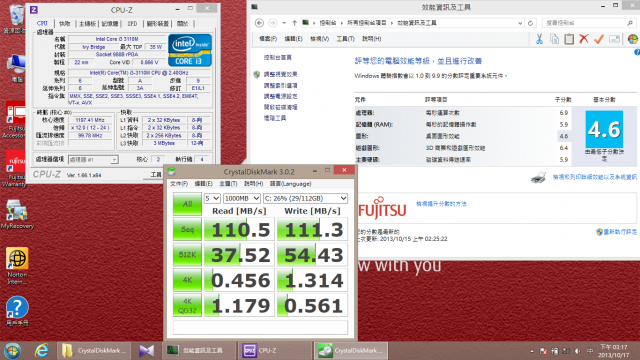Click the printer icon below the score table
Viewport: 640px width, 360px height.
click(539, 178)
